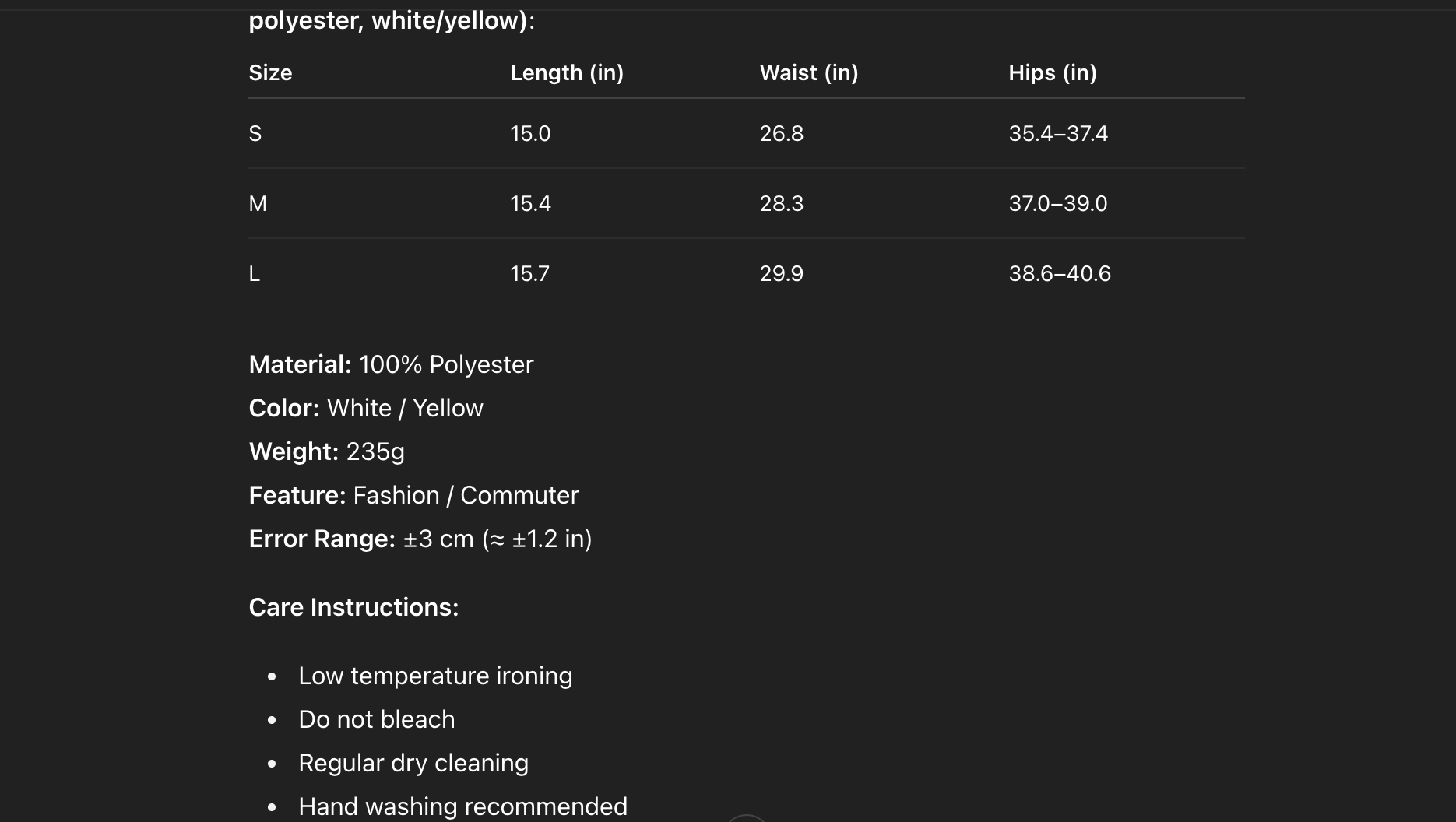Click the 28.3 waist value
1456x822 pixels.
pyautogui.click(x=781, y=204)
